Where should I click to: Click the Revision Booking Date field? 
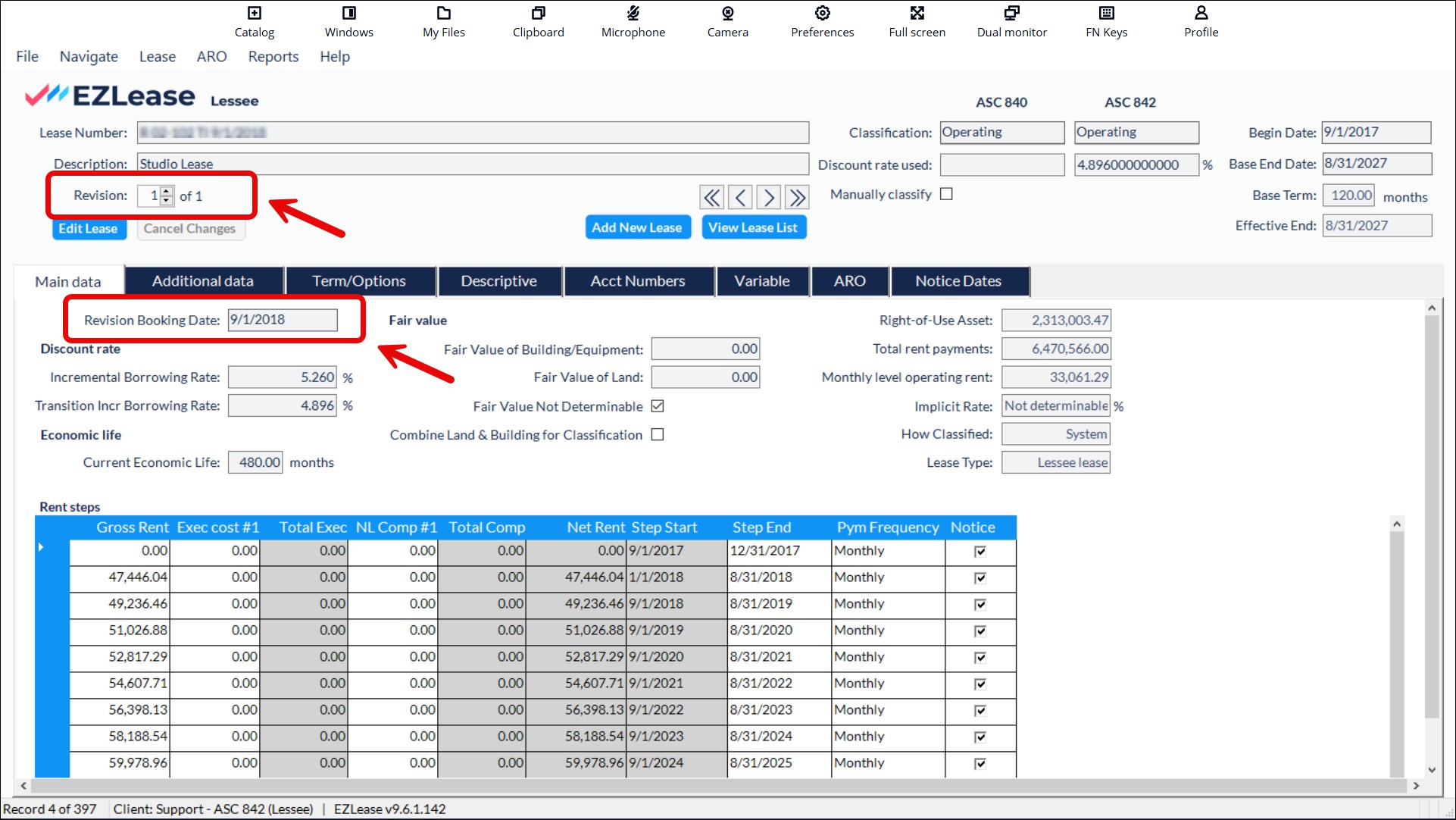[283, 320]
